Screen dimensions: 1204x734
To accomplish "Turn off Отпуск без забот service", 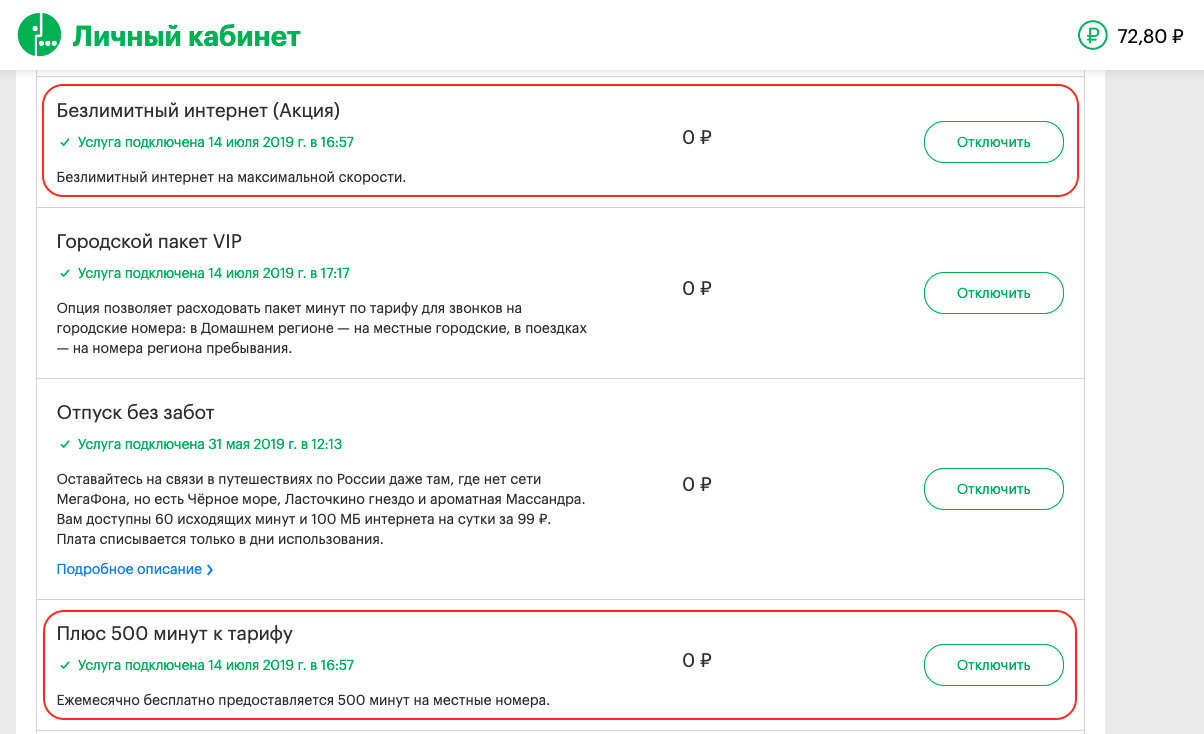I will point(993,489).
